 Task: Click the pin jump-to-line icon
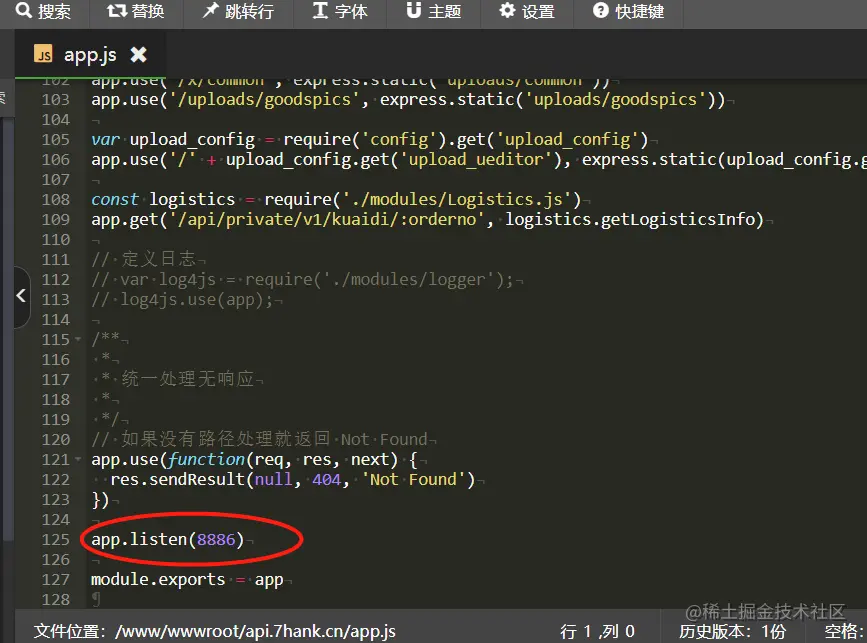pos(210,10)
